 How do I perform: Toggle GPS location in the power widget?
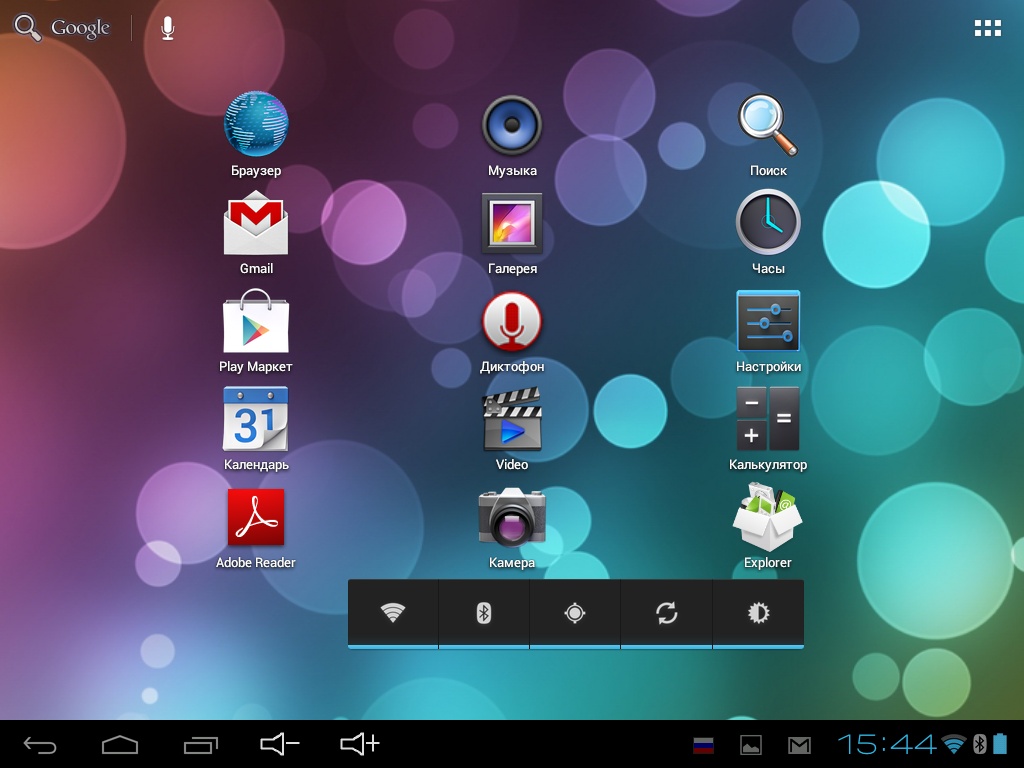tap(575, 613)
